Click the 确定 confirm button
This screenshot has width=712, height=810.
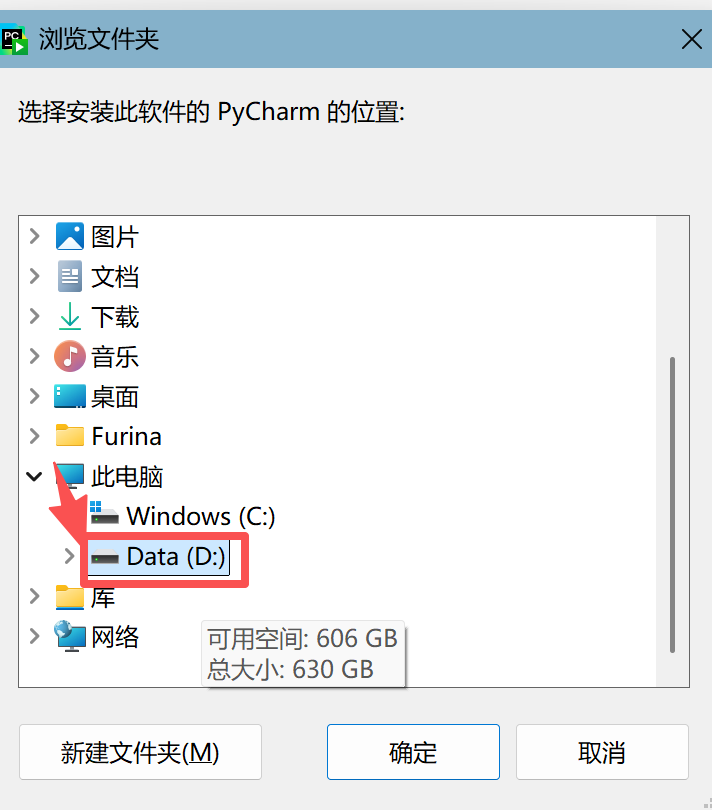coord(413,752)
